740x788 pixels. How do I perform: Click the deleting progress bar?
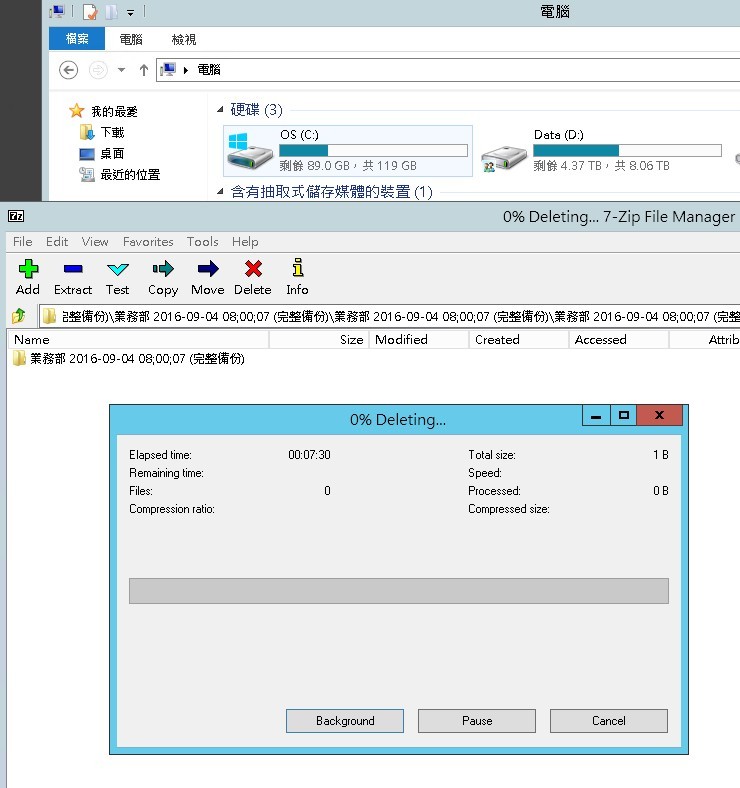(399, 590)
